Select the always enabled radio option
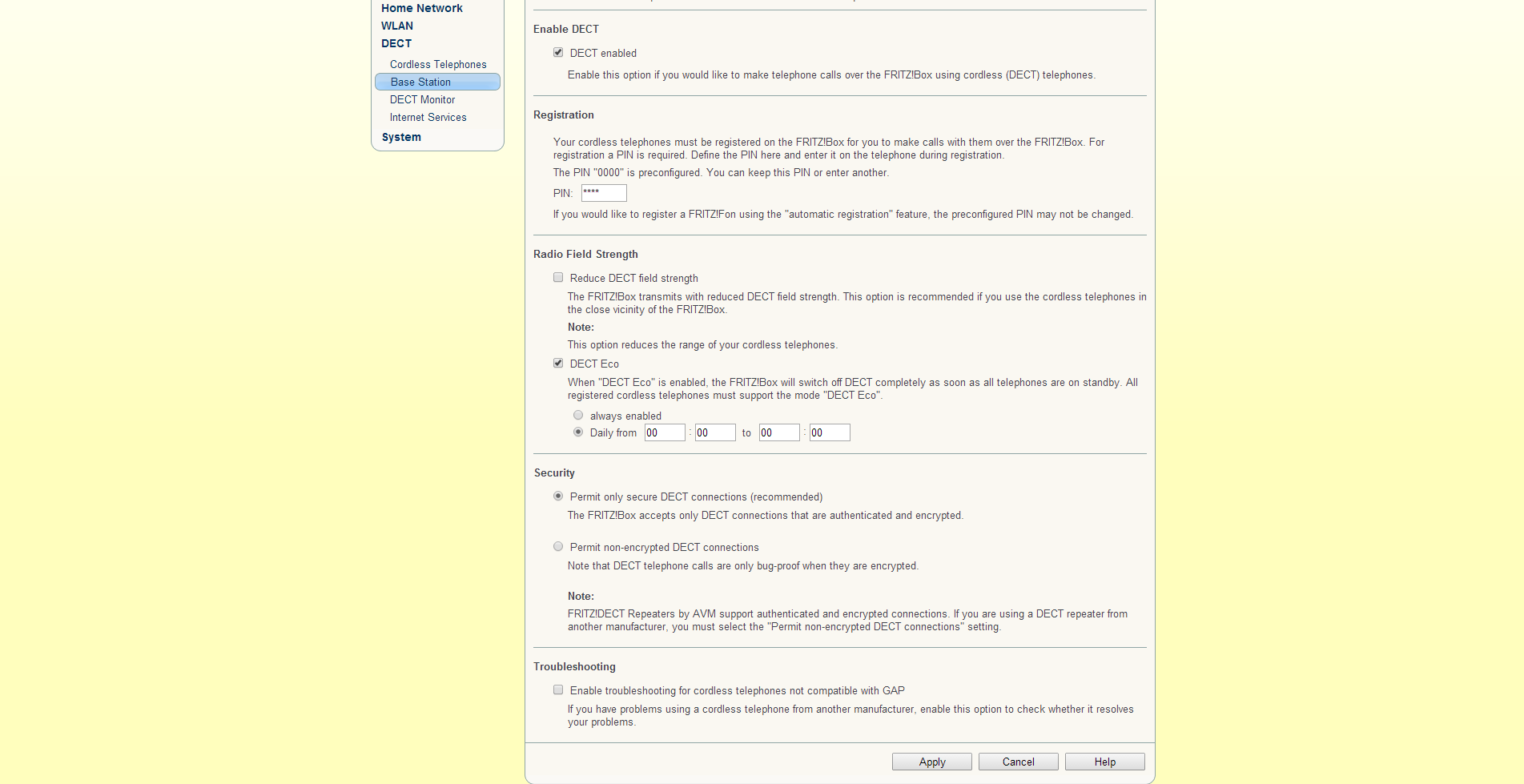The width and height of the screenshot is (1524, 784). [x=578, y=416]
